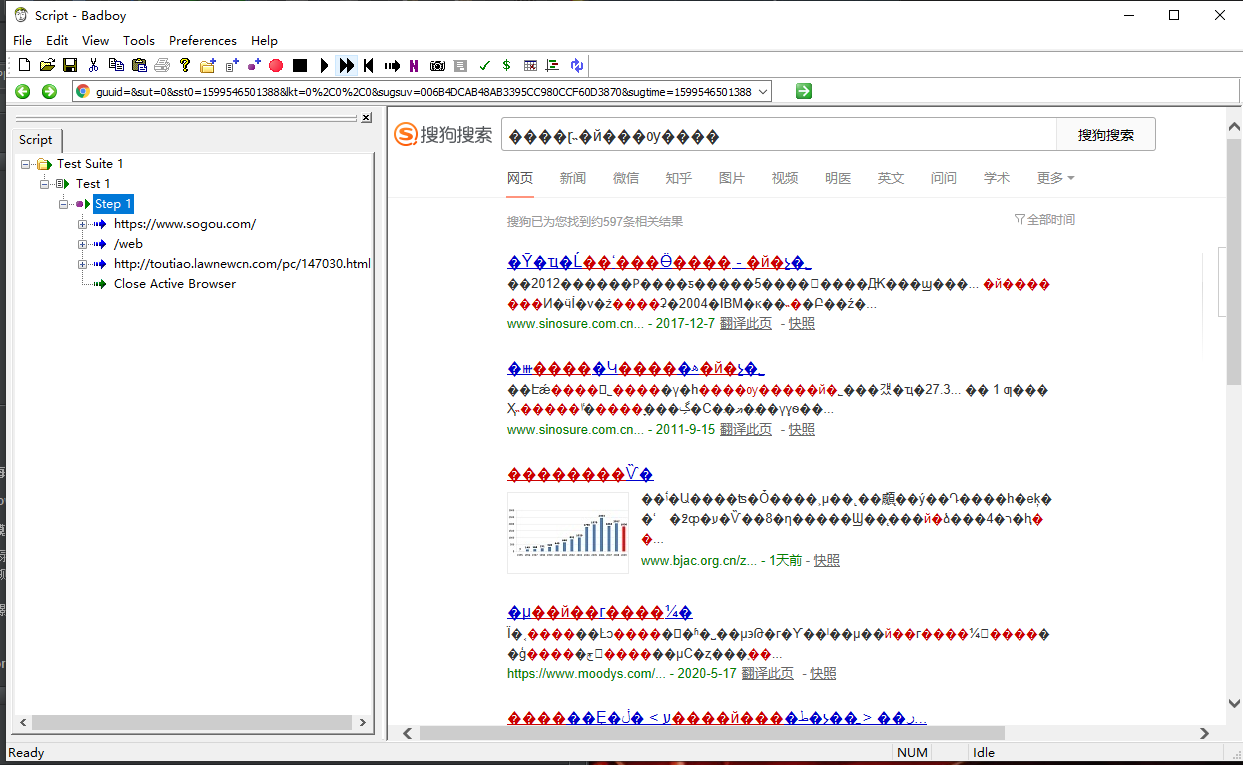Open the URL address dropdown arrow

coord(763,91)
